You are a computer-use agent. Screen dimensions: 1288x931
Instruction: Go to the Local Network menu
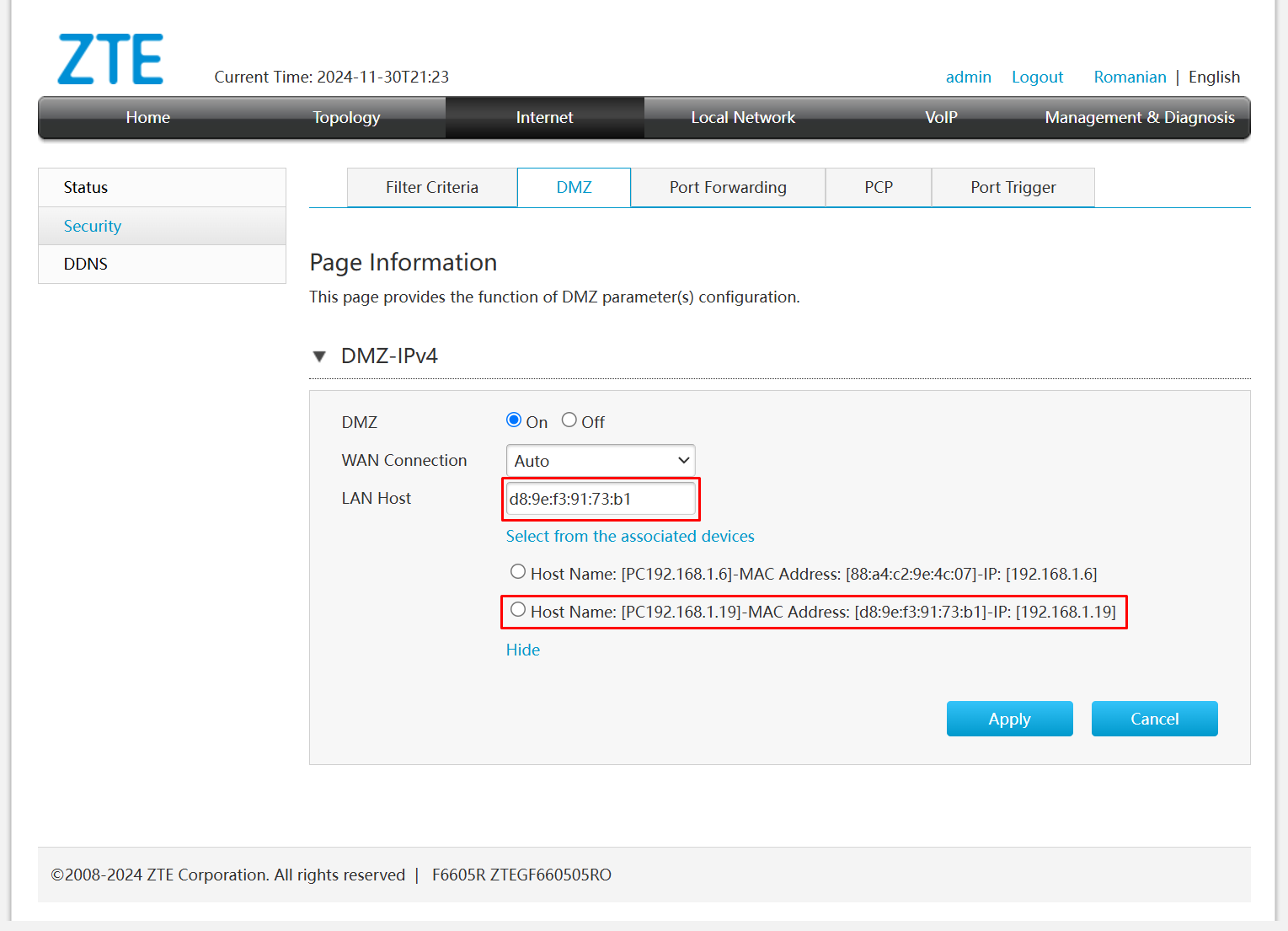[x=742, y=117]
